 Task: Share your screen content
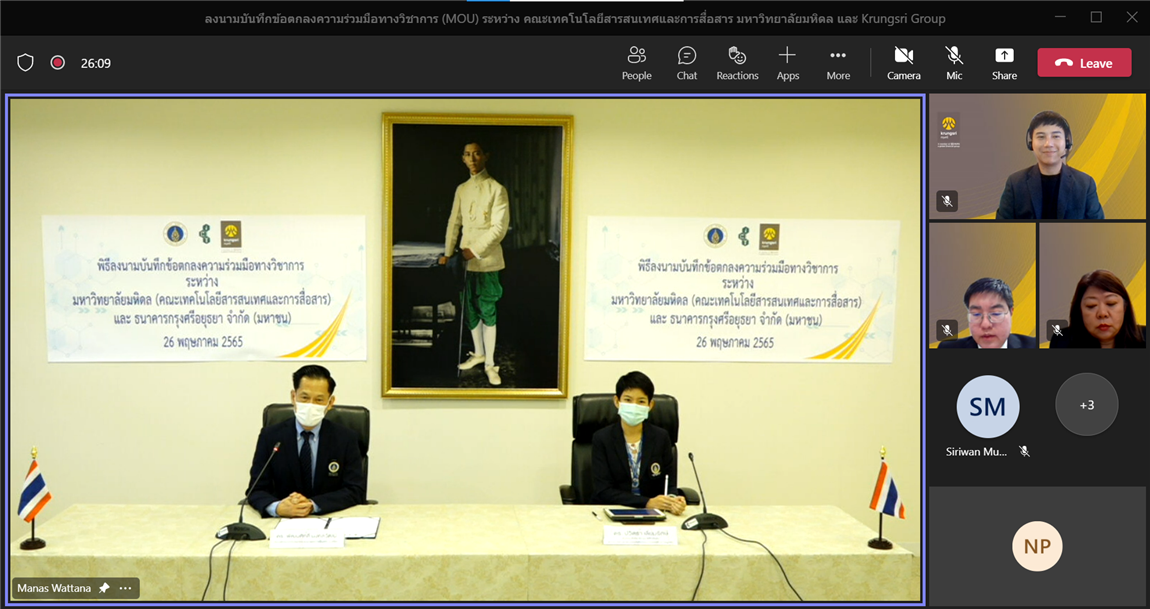(1004, 63)
